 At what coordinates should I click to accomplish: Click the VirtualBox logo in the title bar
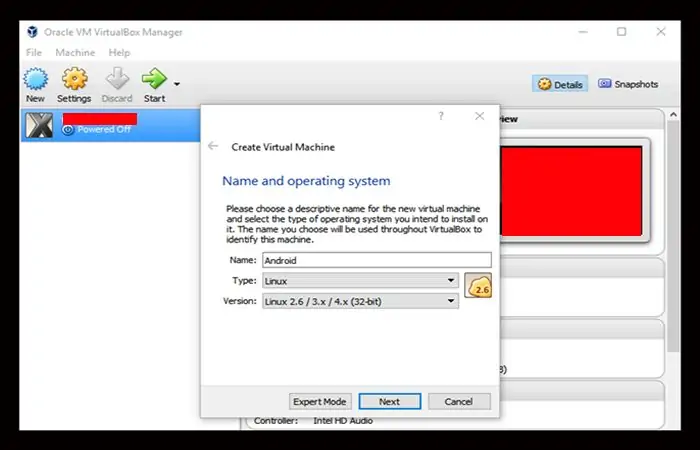tap(32, 32)
